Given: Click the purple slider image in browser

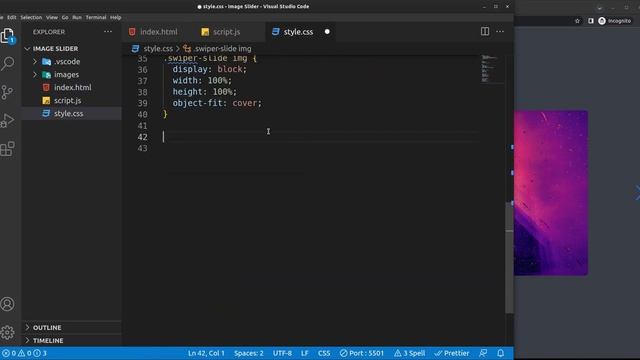Looking at the screenshot, I should coord(551,193).
